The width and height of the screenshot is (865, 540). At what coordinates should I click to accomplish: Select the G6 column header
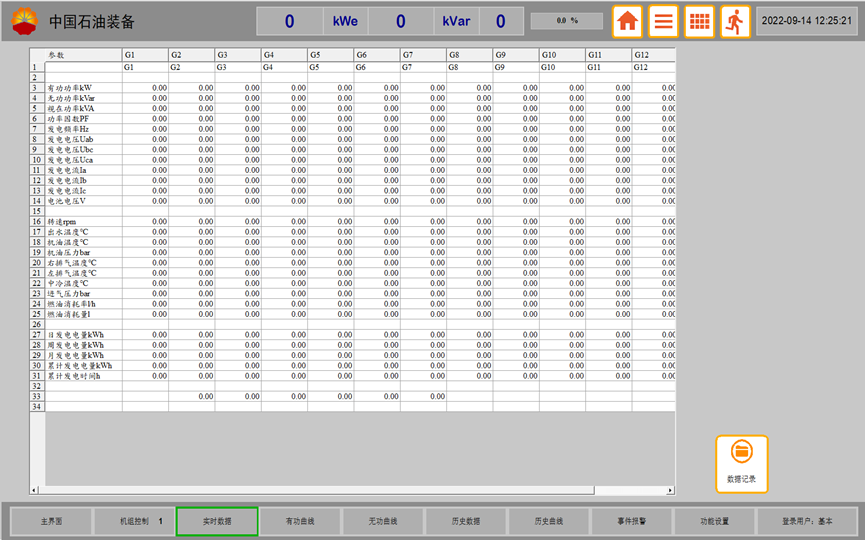[x=377, y=55]
